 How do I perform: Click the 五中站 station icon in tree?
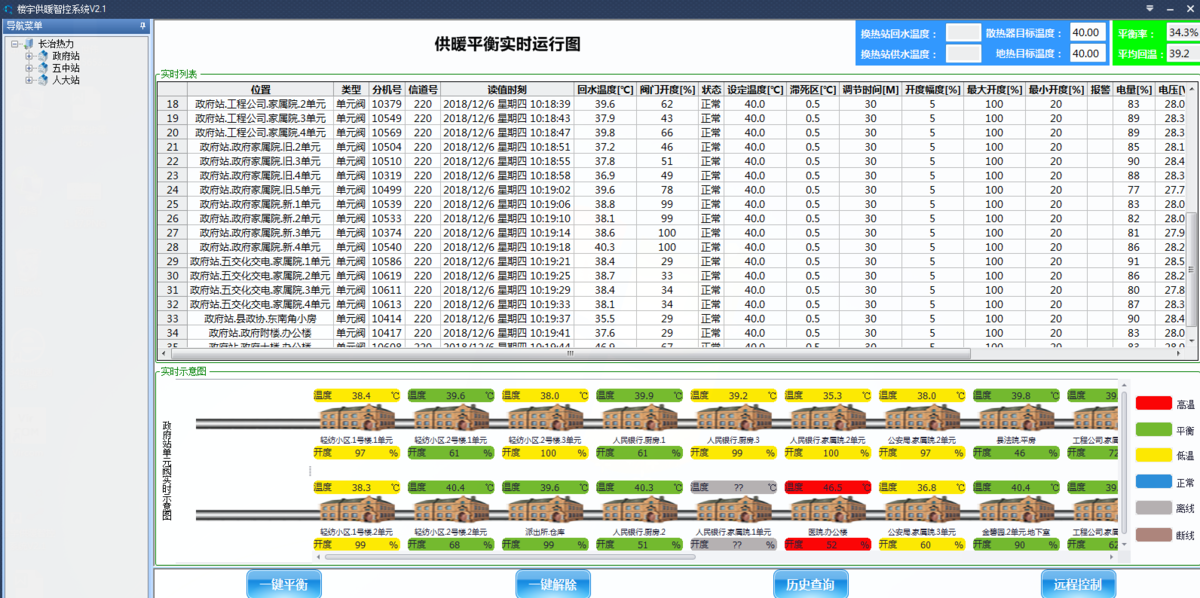coord(42,68)
